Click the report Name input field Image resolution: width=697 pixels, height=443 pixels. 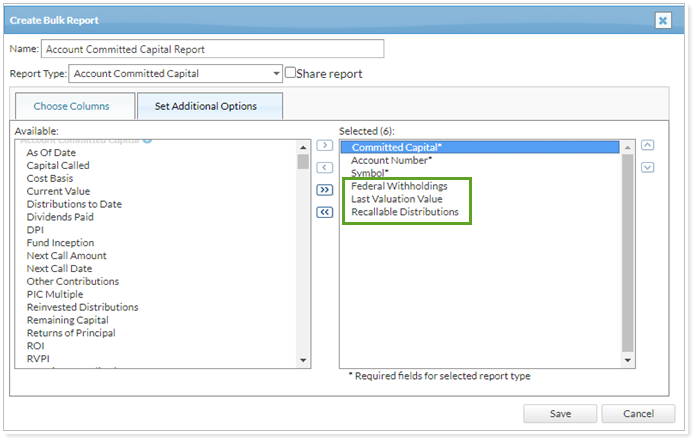[212, 49]
